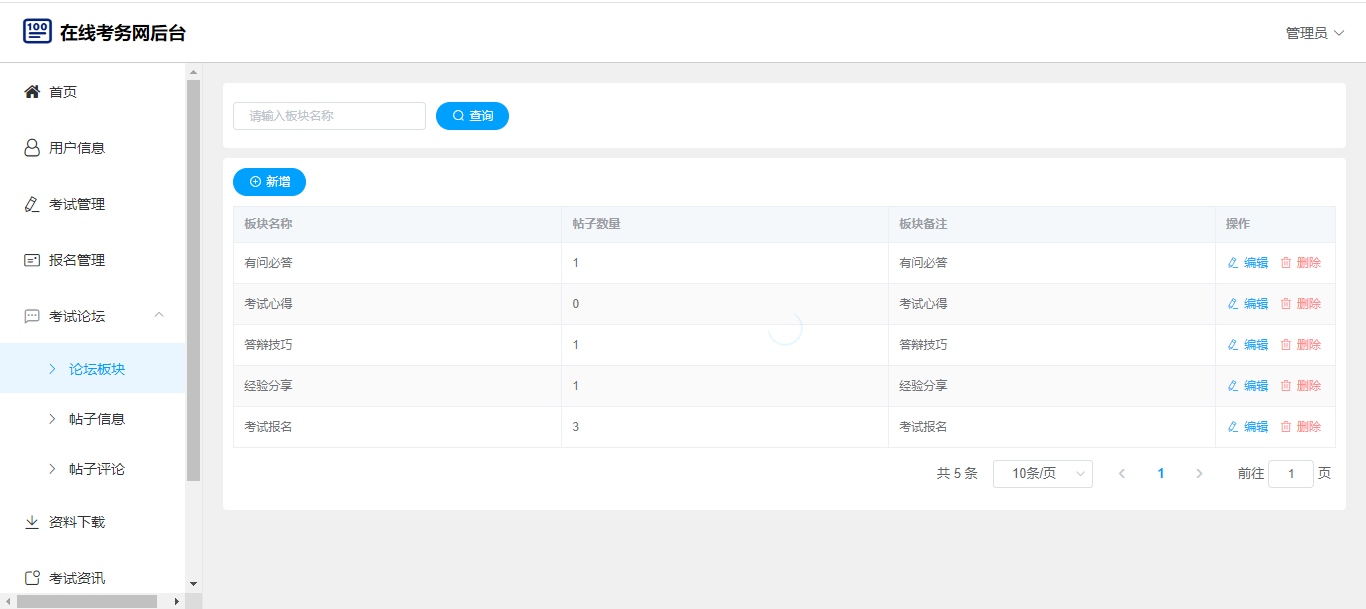Viewport: 1366px width, 609px height.
Task: Select page number 1 in pagination
Action: click(1161, 474)
